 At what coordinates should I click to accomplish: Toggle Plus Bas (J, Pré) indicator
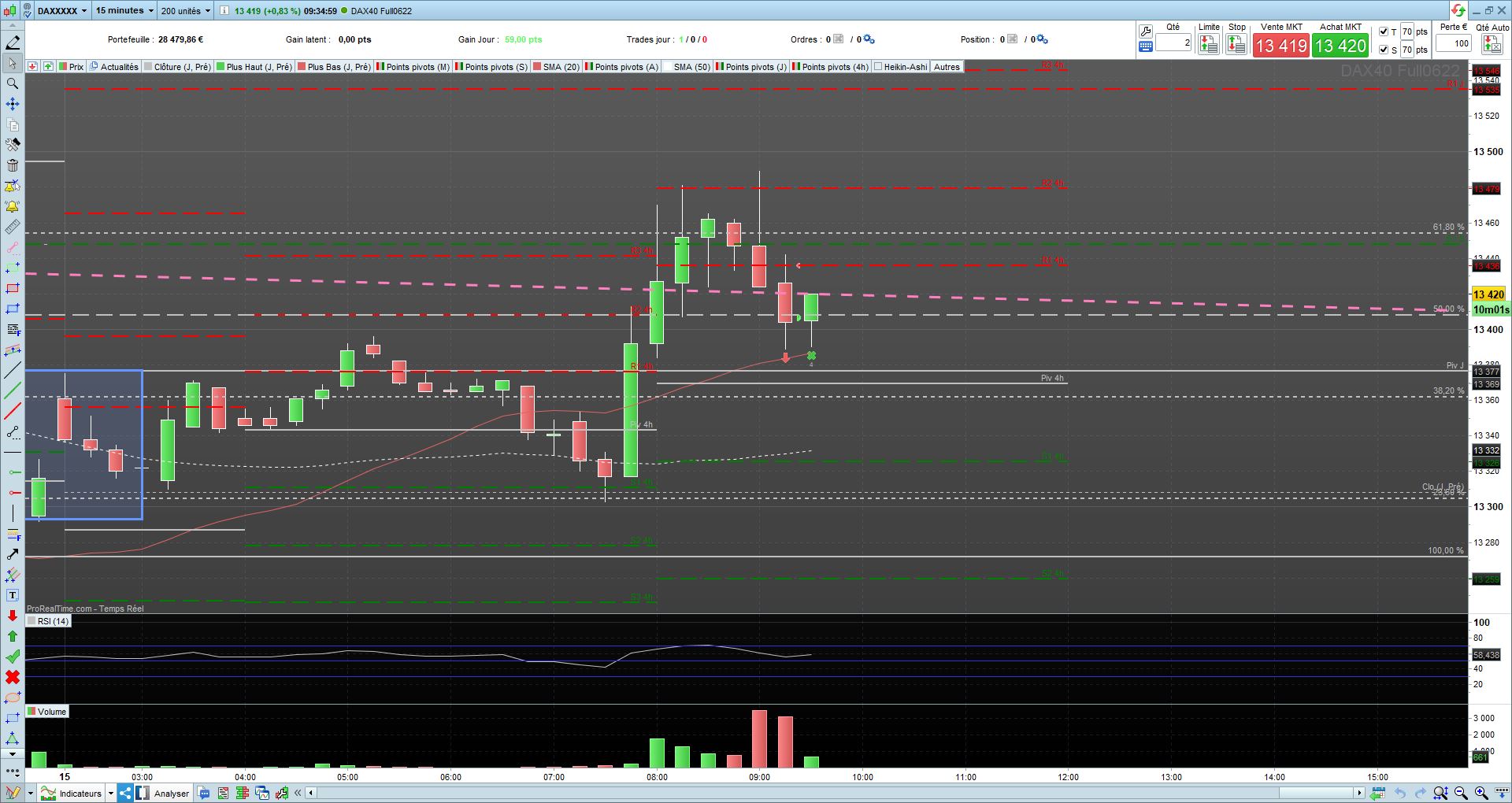(335, 67)
